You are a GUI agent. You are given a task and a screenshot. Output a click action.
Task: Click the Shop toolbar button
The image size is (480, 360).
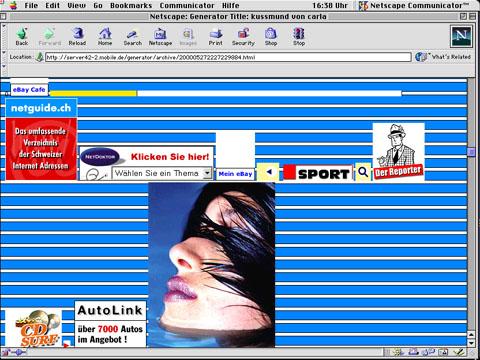click(x=271, y=36)
